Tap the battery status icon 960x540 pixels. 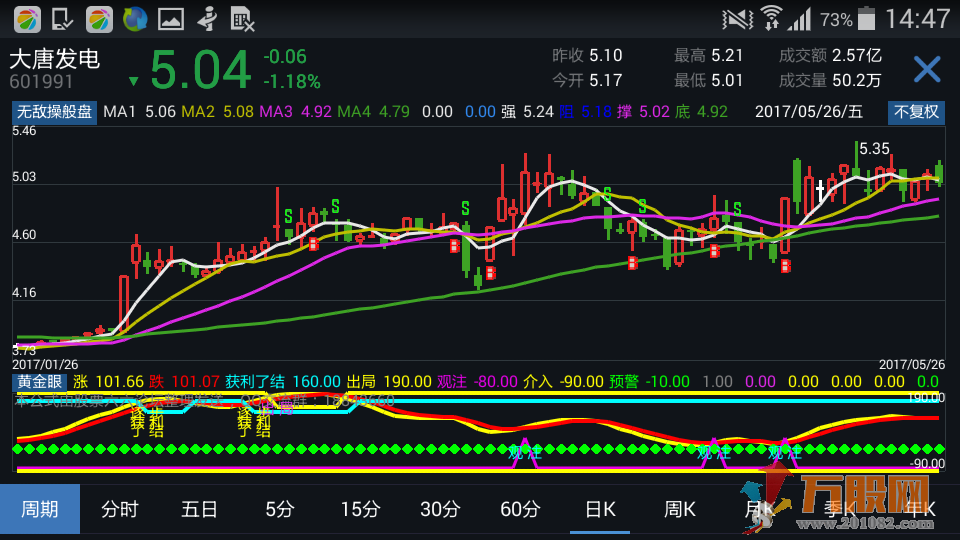coord(866,19)
